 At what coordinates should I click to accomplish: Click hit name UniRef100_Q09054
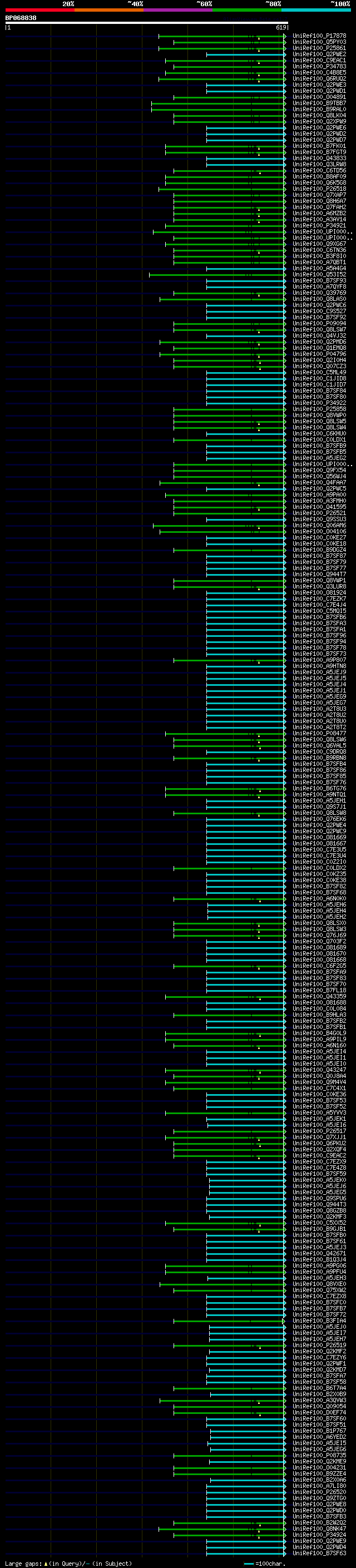pyautogui.click(x=319, y=1406)
